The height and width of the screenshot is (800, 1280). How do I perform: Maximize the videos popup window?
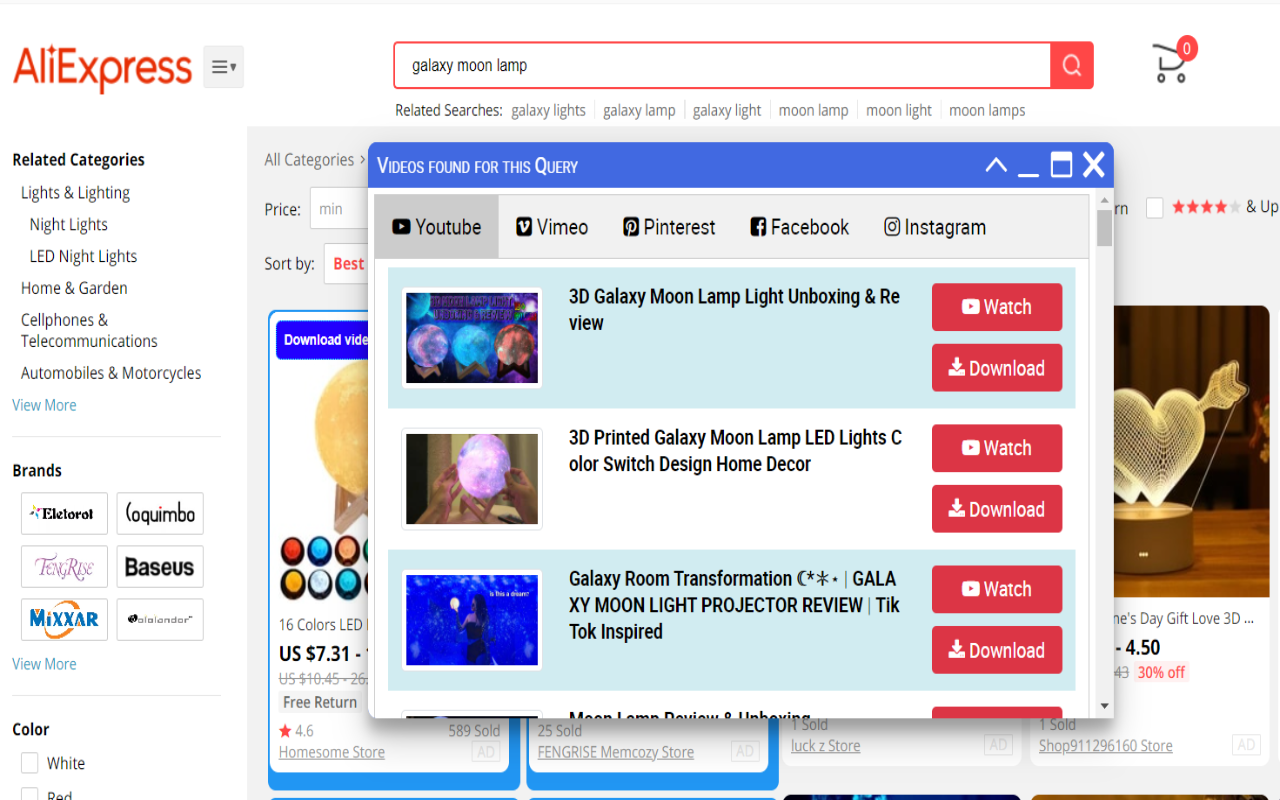tap(1061, 165)
